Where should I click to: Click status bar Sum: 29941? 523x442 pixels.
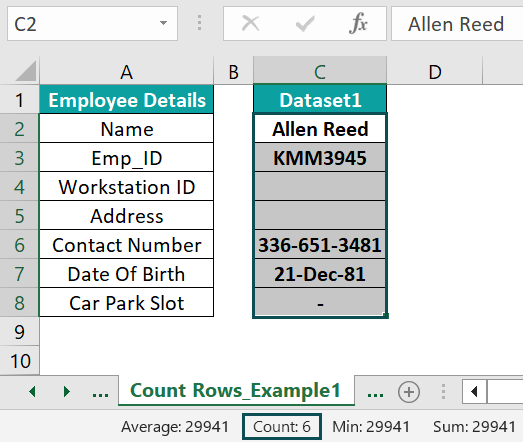click(474, 427)
